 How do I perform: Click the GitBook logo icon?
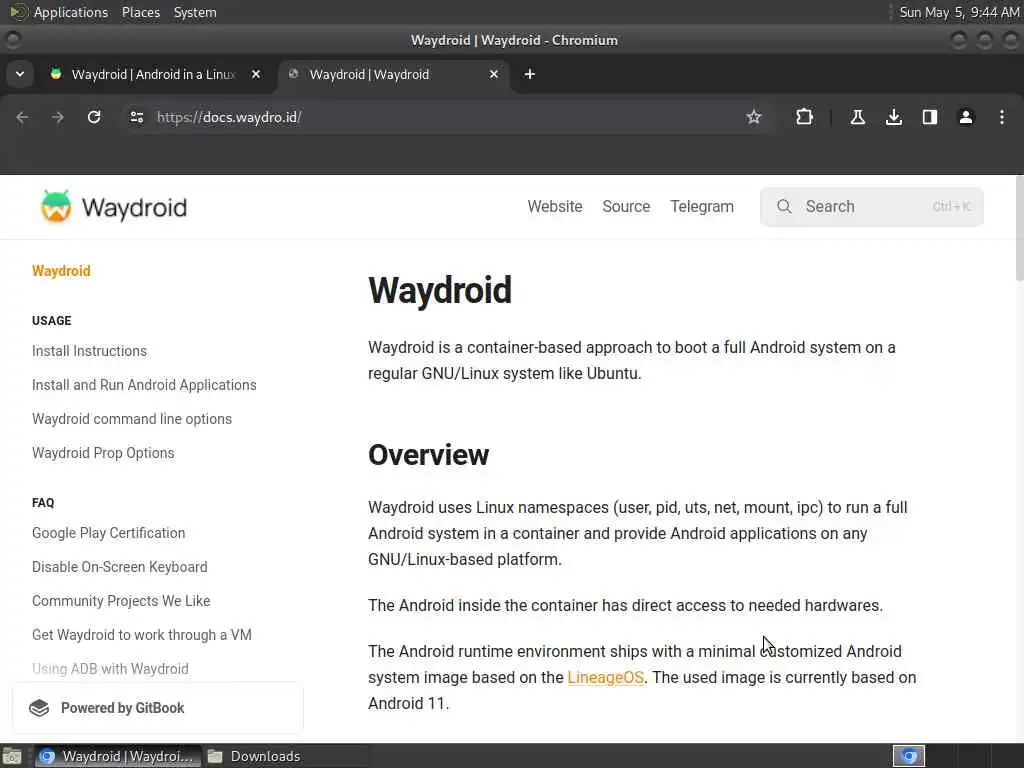[39, 708]
